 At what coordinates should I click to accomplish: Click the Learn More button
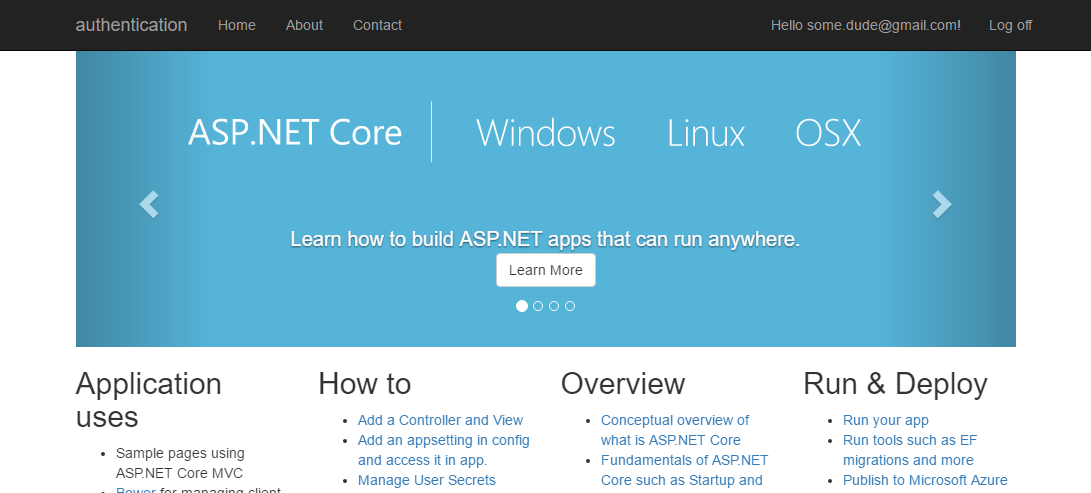coord(545,270)
